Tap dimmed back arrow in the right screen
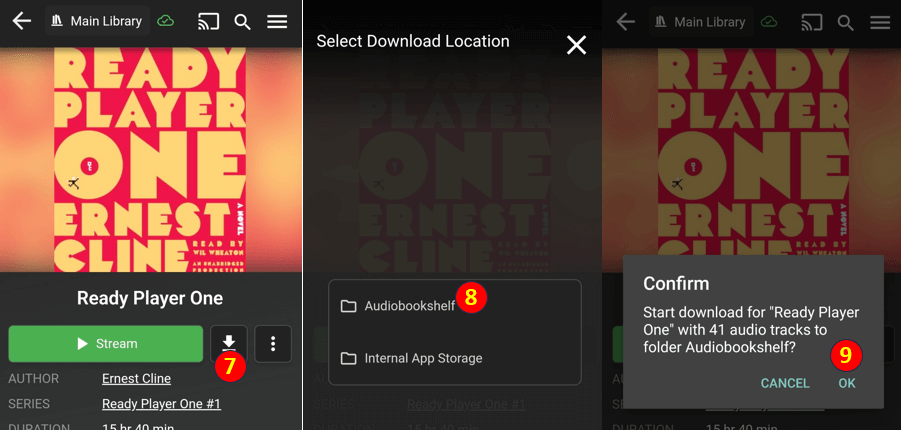Image resolution: width=901 pixels, height=430 pixels. pyautogui.click(x=626, y=22)
